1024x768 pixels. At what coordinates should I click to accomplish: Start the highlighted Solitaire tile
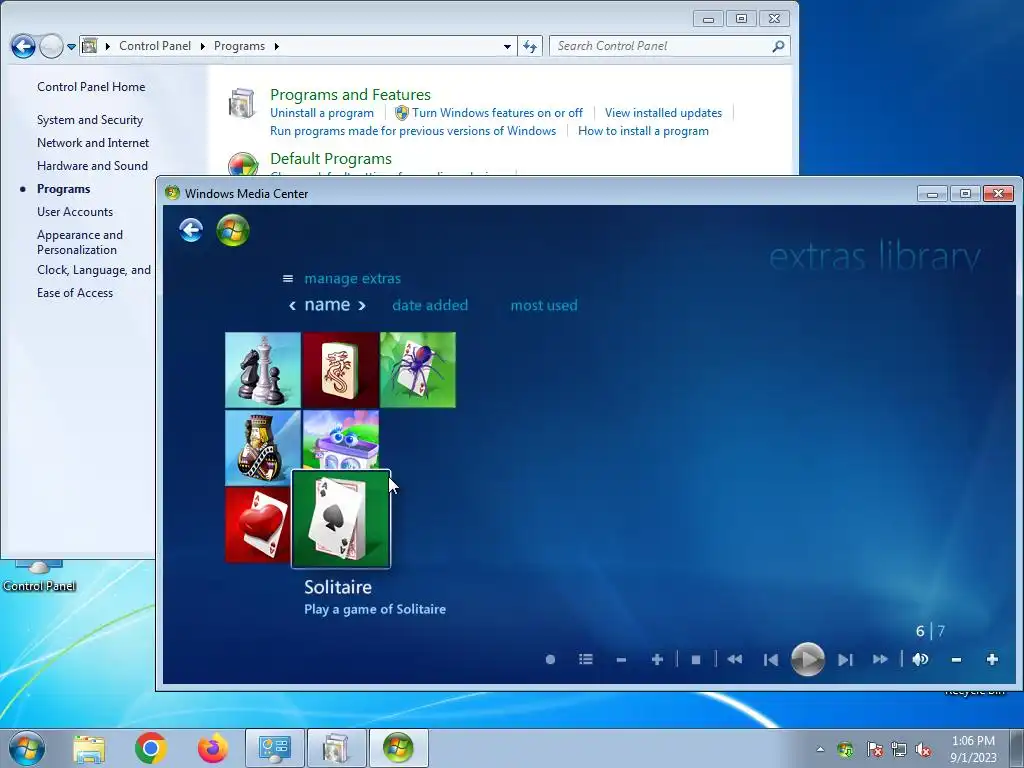341,519
